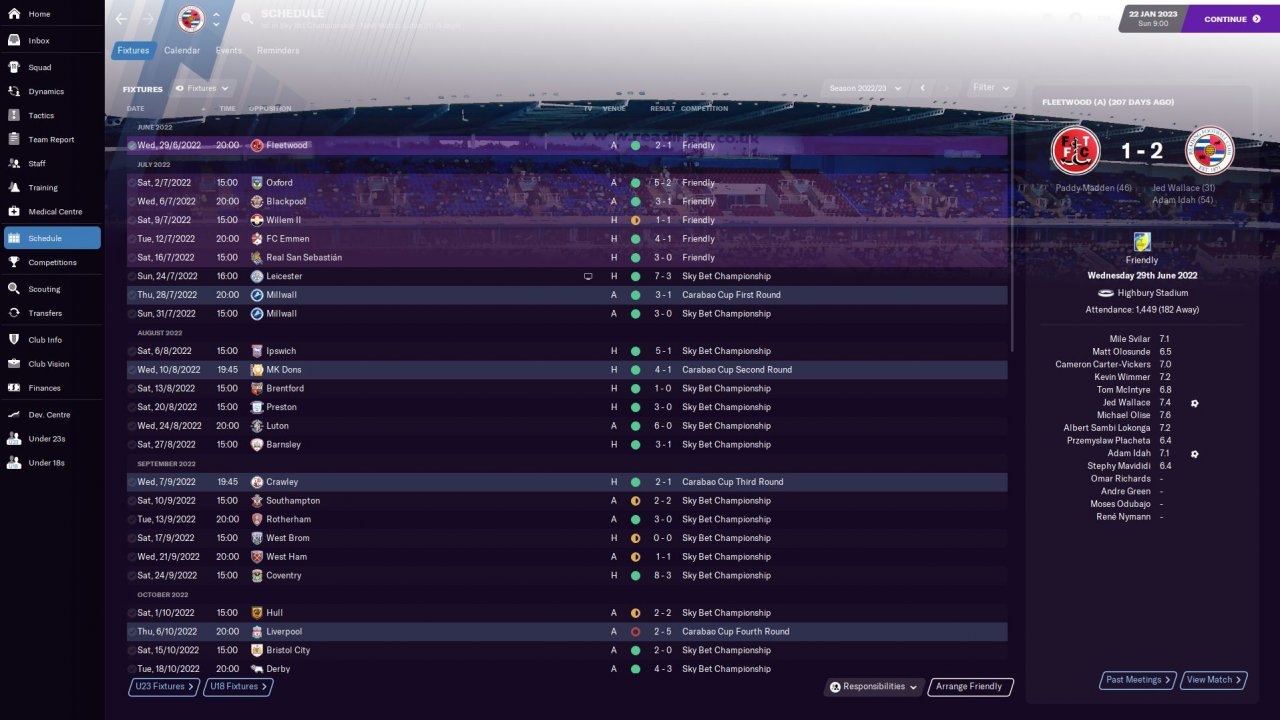Open U23 Fixtures

pyautogui.click(x=163, y=687)
